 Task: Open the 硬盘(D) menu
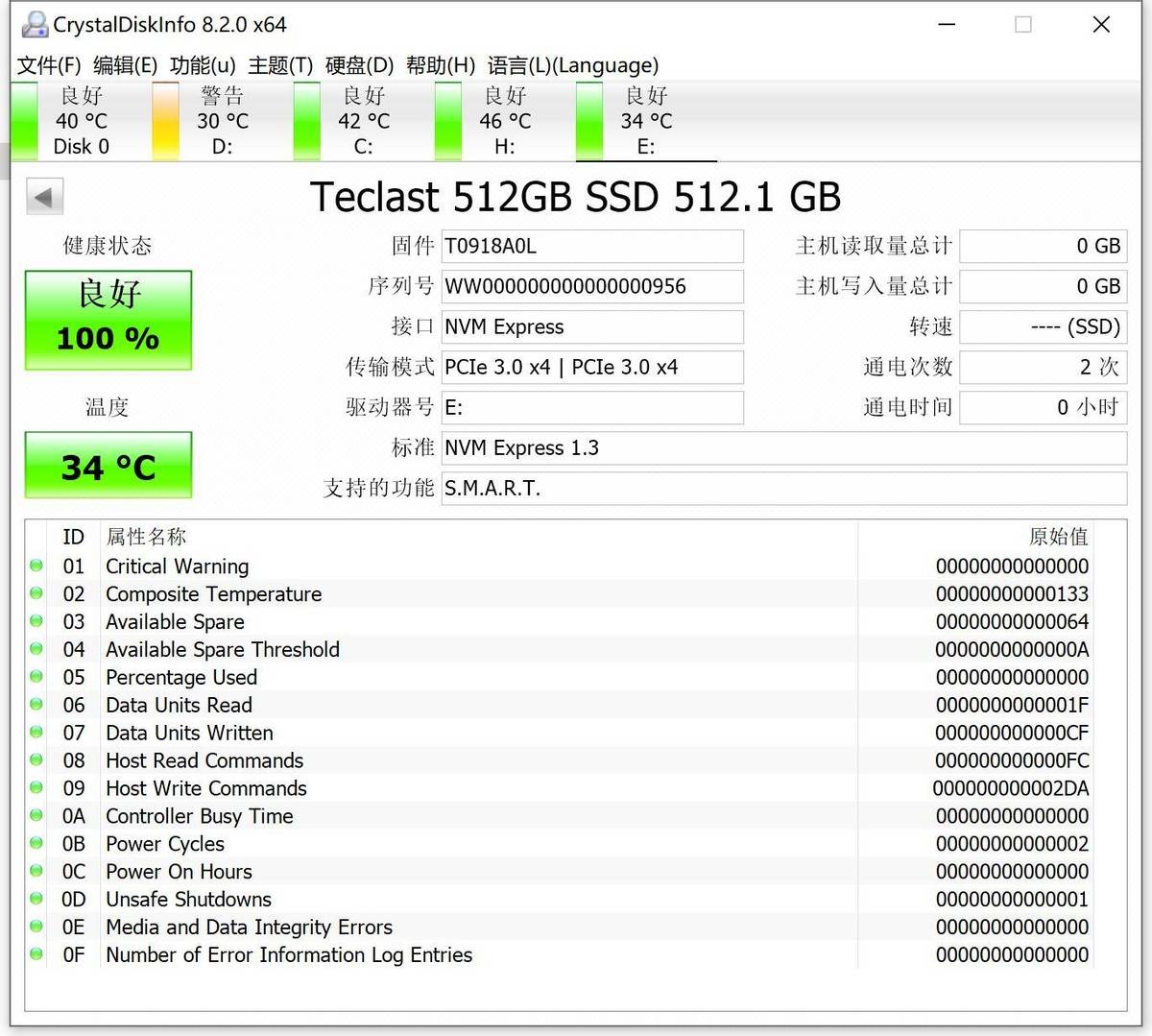tap(359, 65)
